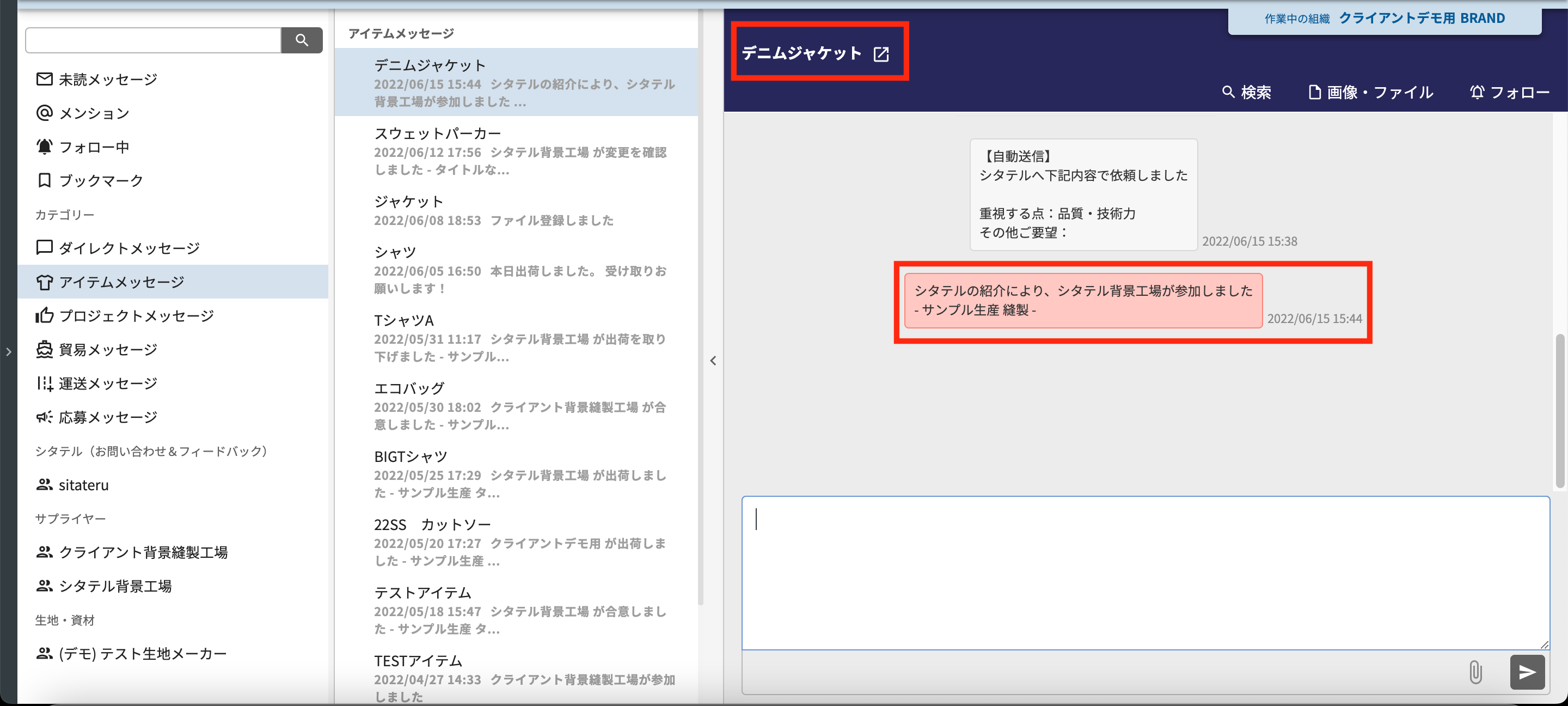The width and height of the screenshot is (1568, 706).
Task: Open the スウェットパーカー message thread
Action: [516, 150]
